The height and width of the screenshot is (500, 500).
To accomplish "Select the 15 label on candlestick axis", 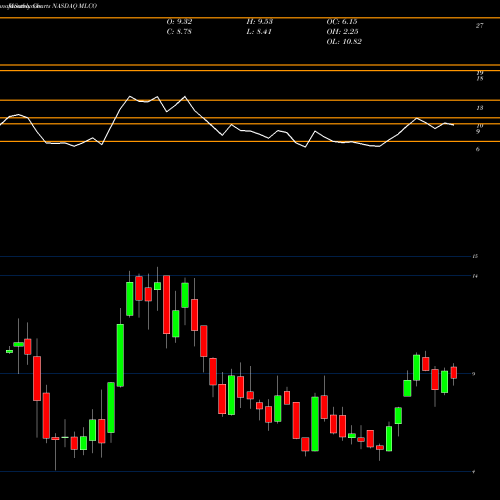I will [475, 256].
